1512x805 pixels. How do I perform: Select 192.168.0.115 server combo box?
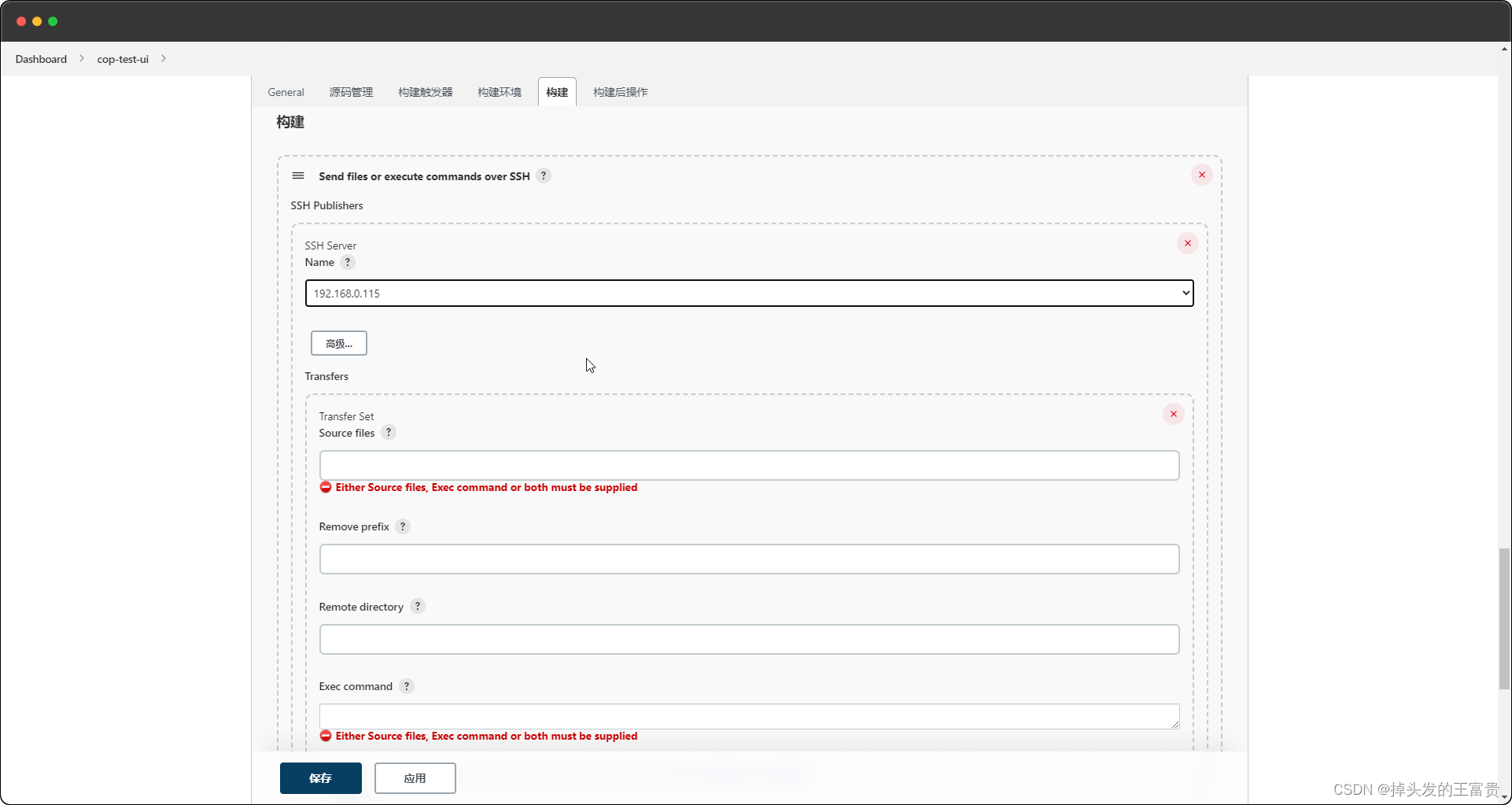coord(749,293)
